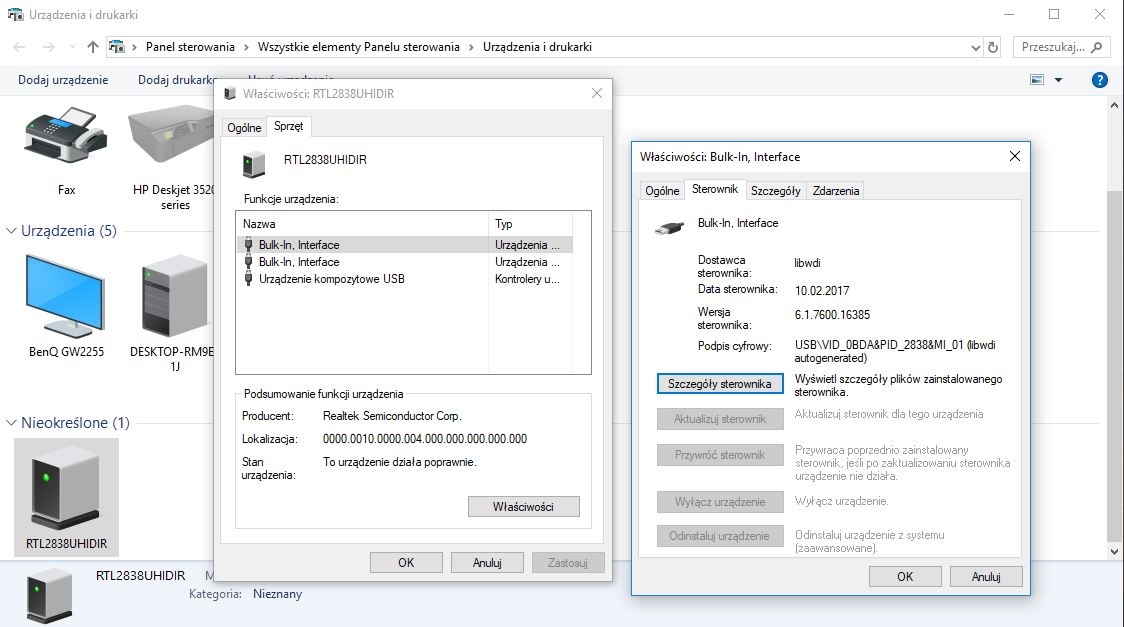Switch to Ogólne tab in RTL2838UHIDIR properties
Viewport: 1124px width, 627px height.
click(244, 128)
